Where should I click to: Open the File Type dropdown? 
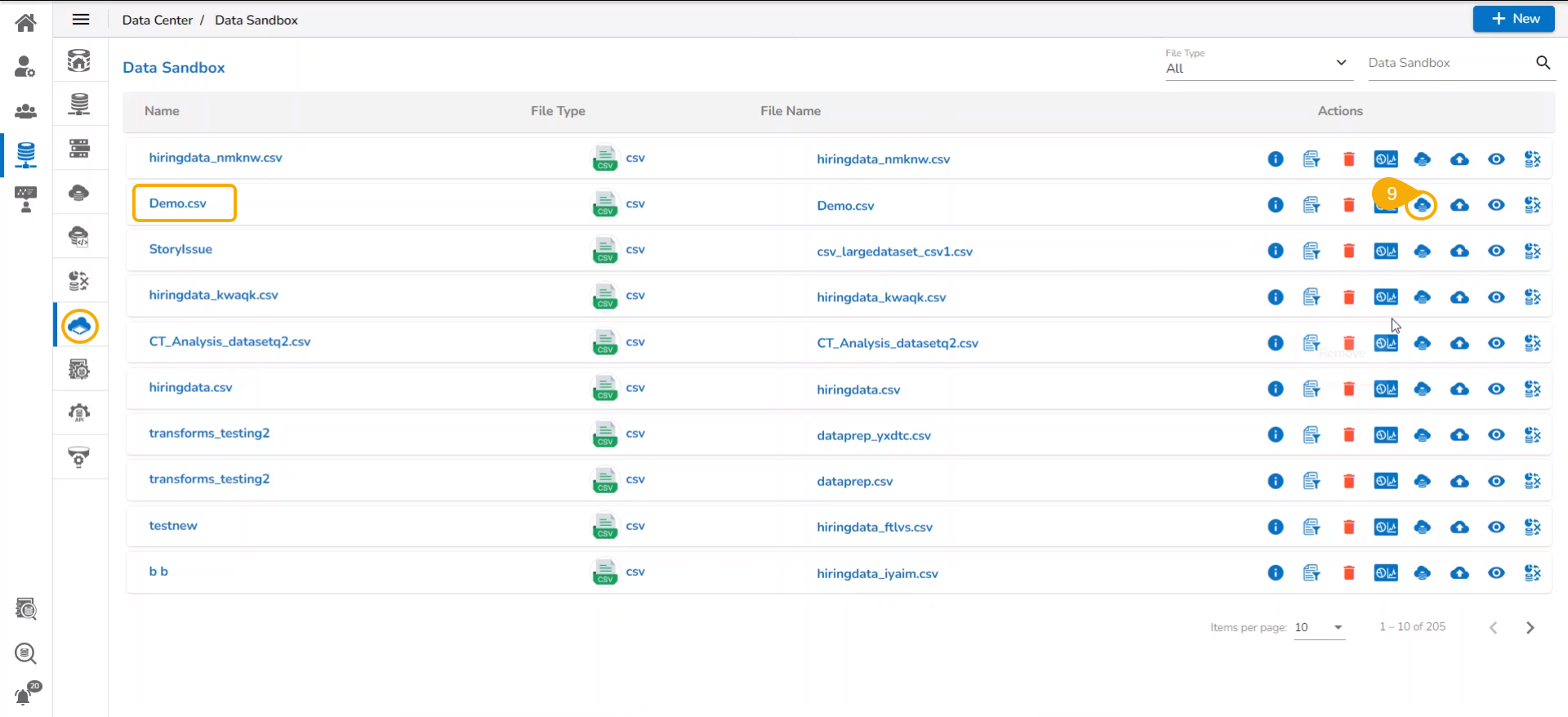[x=1256, y=68]
